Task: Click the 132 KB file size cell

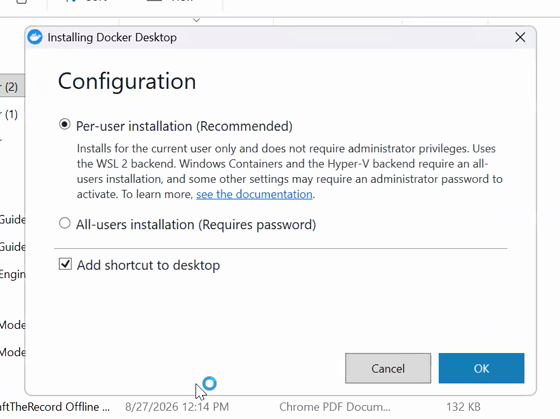Action: (463, 407)
